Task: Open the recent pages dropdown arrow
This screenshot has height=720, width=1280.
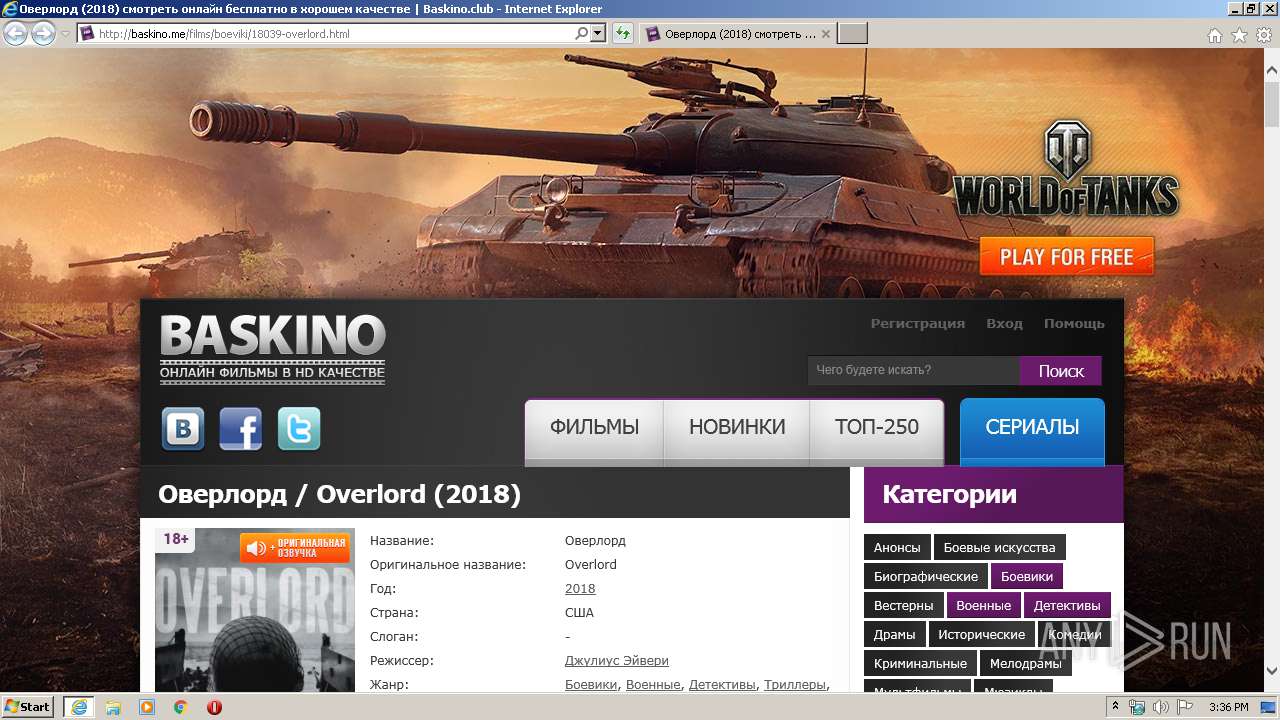Action: 65,34
